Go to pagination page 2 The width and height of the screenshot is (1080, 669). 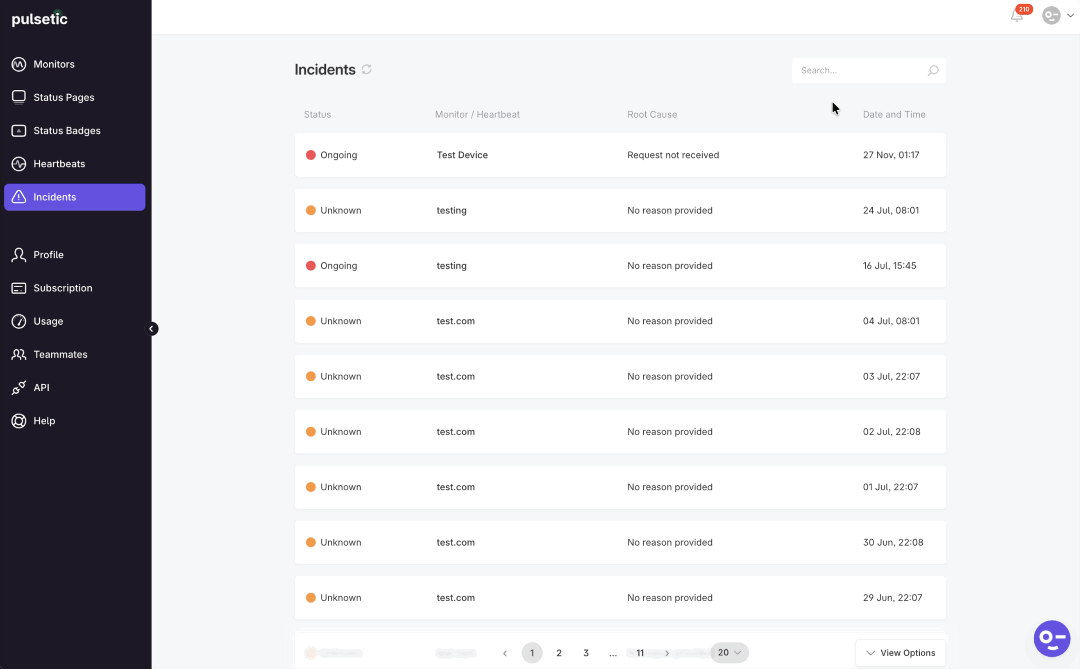coord(559,652)
